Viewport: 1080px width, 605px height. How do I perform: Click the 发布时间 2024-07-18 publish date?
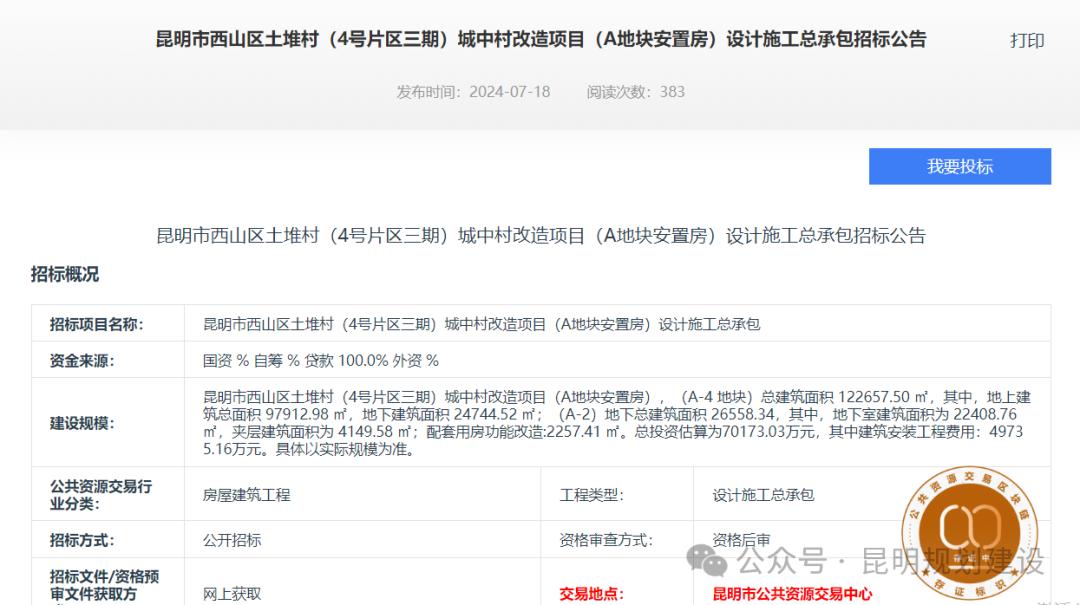473,91
